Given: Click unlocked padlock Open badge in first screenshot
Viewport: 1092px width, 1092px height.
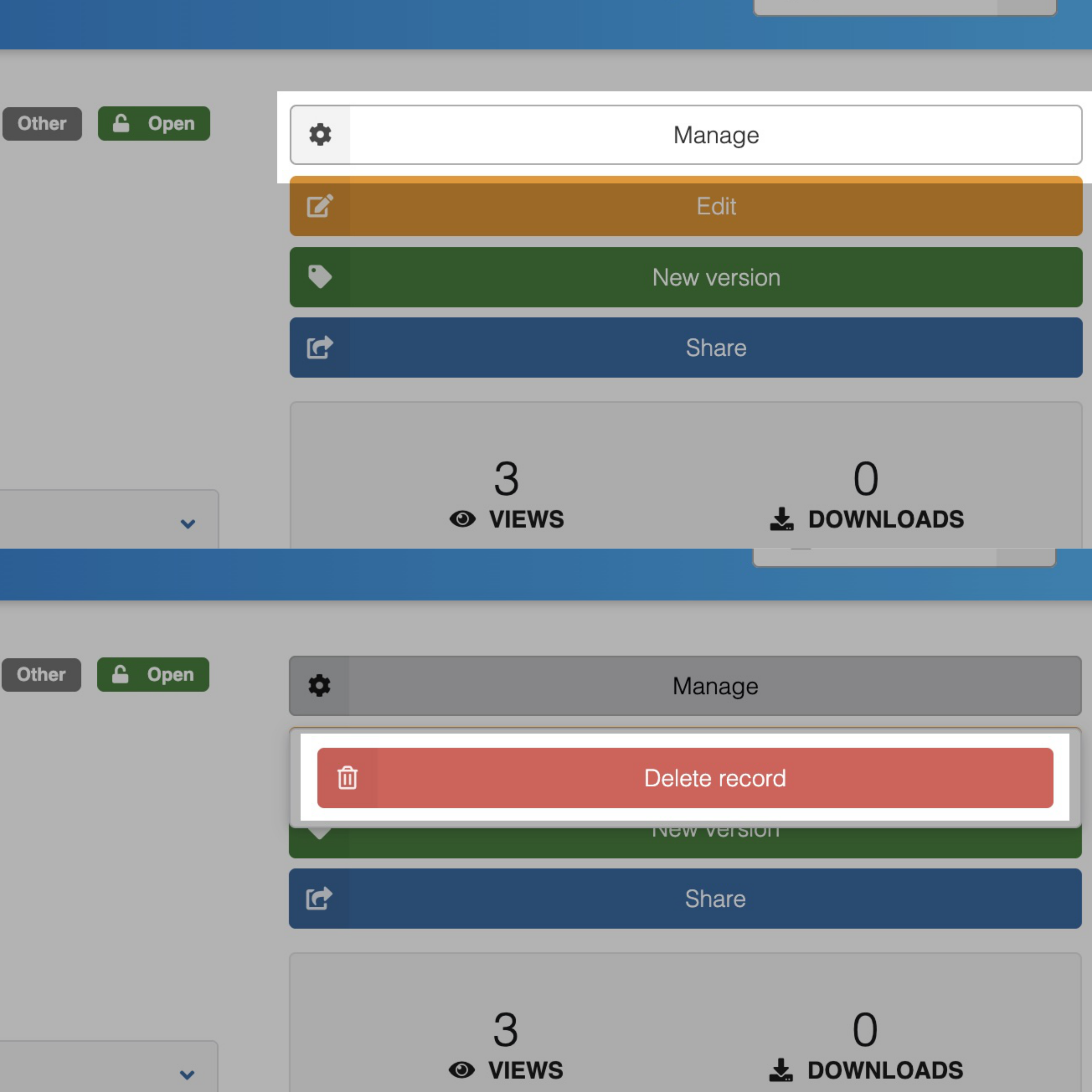Looking at the screenshot, I should point(154,123).
